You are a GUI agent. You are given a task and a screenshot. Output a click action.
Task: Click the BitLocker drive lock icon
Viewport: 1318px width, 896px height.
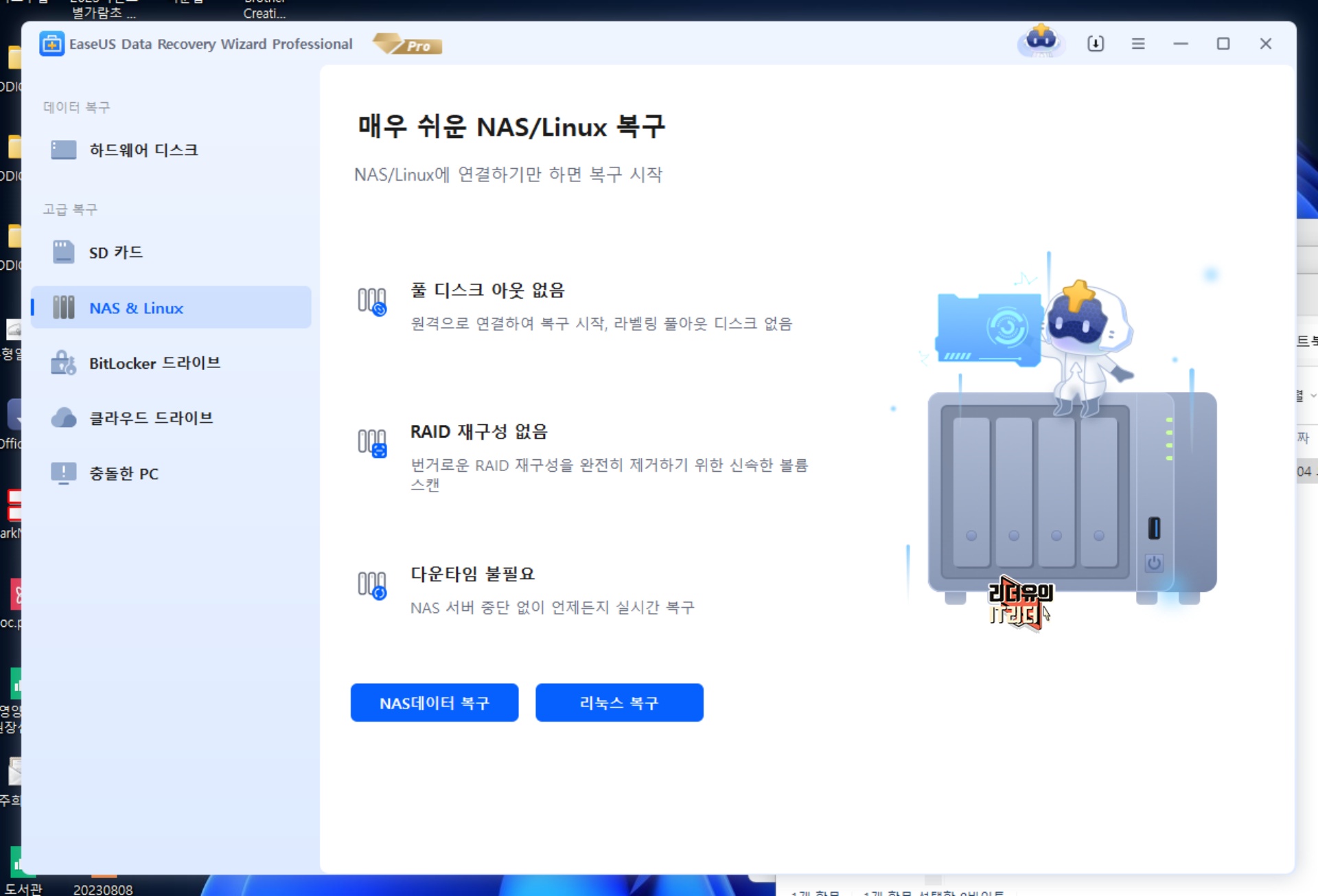click(64, 363)
